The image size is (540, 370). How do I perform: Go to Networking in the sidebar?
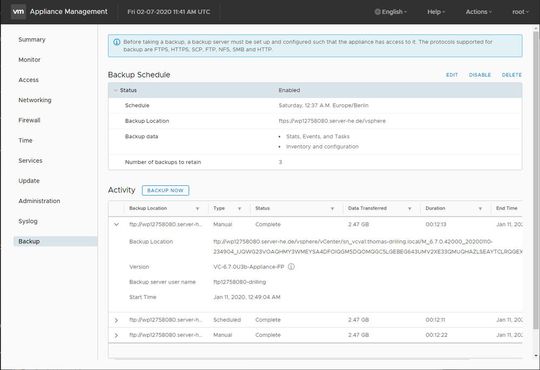[x=35, y=100]
